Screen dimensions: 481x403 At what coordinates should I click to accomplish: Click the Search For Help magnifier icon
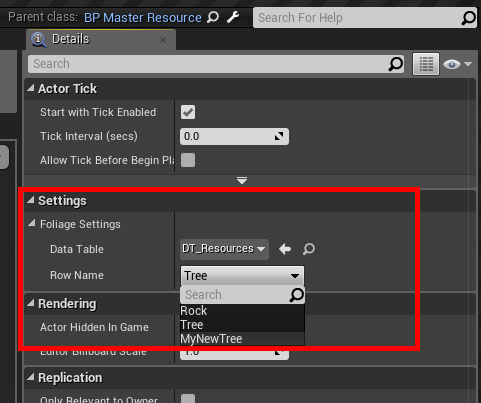tap(468, 18)
